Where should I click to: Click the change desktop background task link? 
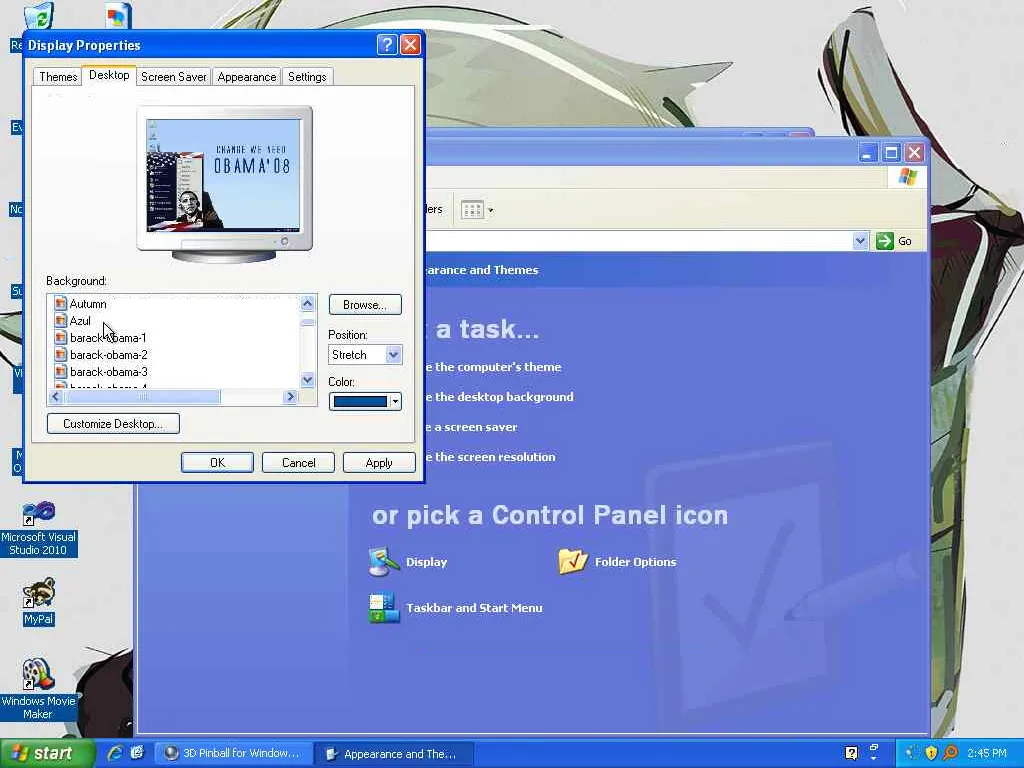pos(498,397)
